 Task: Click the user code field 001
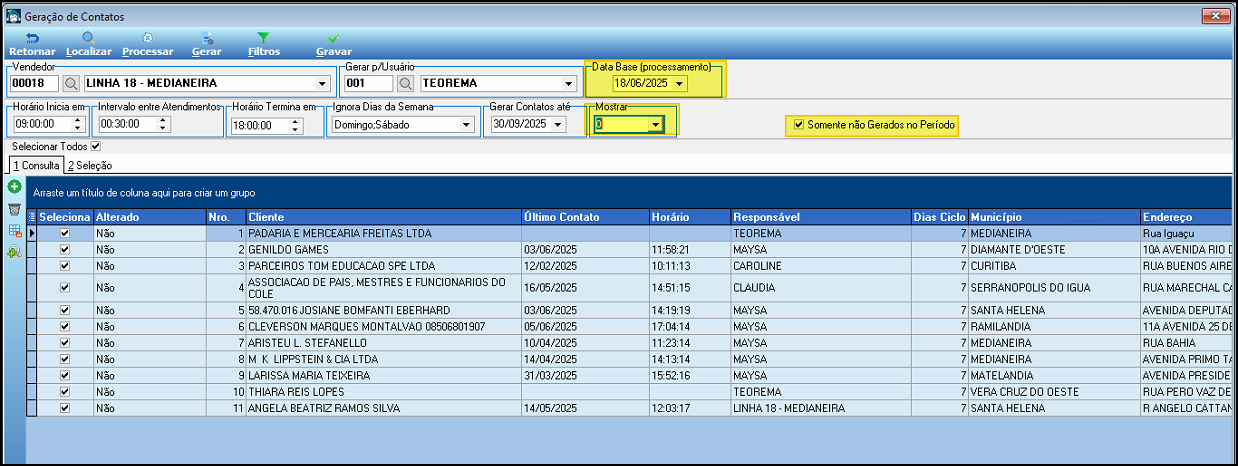tap(369, 84)
